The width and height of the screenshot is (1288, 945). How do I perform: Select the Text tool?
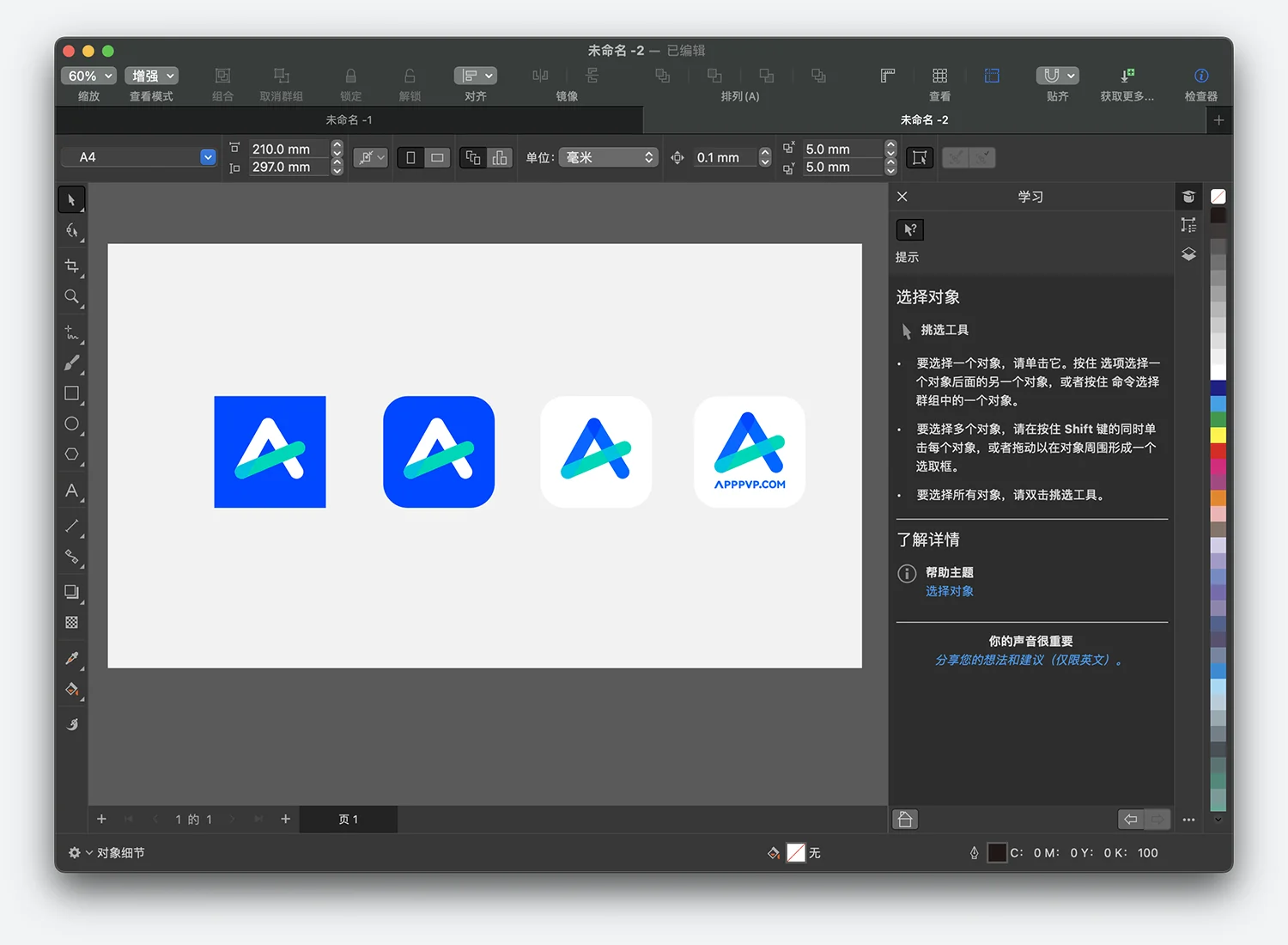click(x=71, y=491)
